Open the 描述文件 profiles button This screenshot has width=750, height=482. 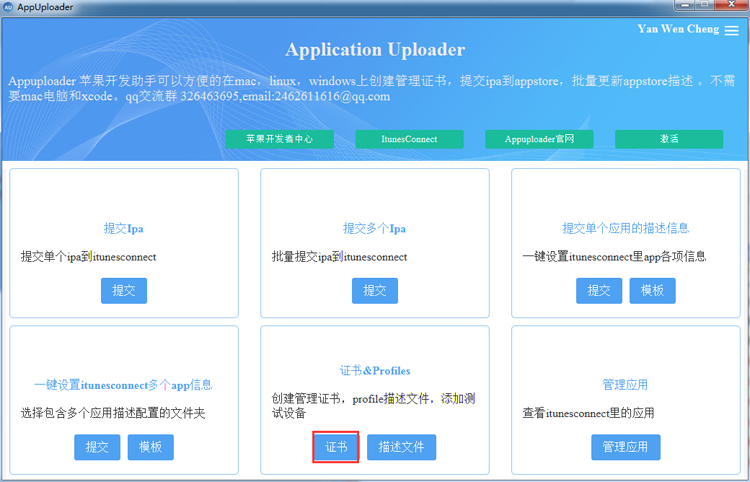click(401, 447)
